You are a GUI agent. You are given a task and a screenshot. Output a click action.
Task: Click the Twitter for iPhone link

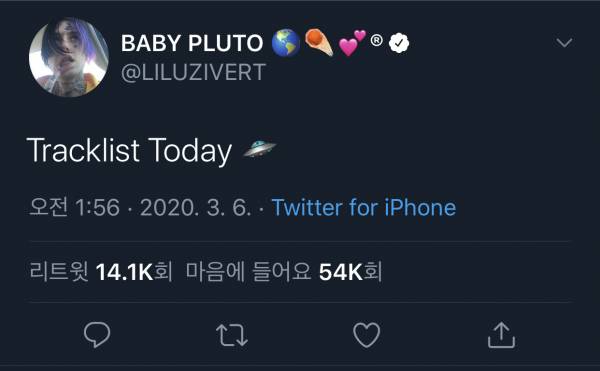(x=364, y=208)
